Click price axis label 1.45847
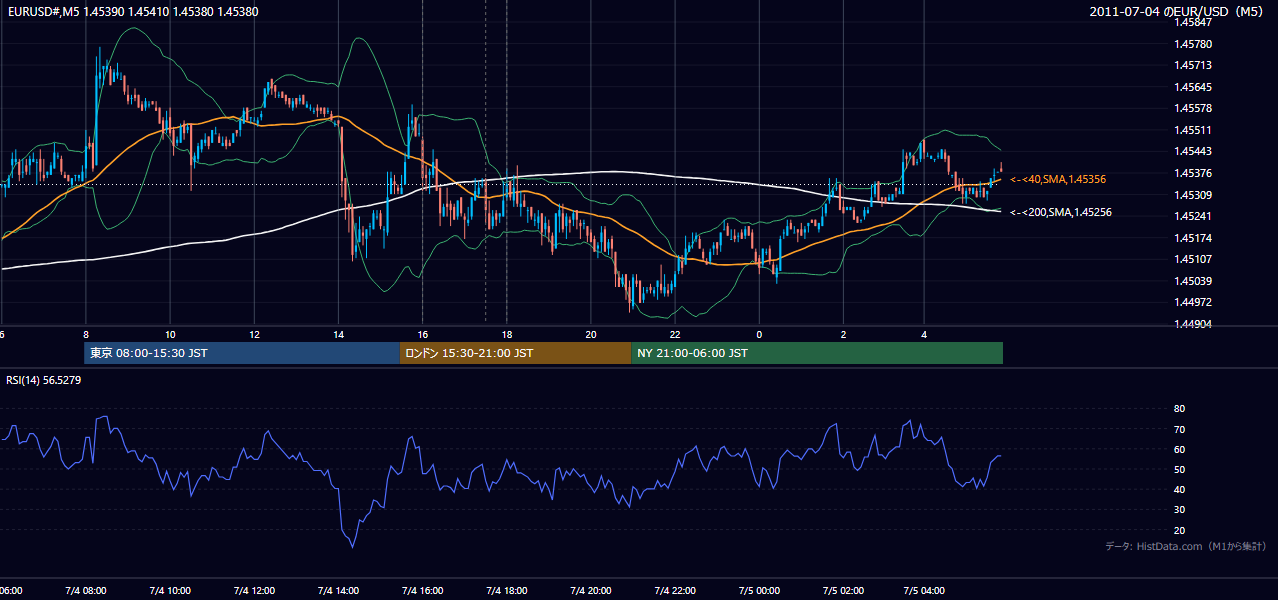Image resolution: width=1278 pixels, height=600 pixels. (x=1192, y=22)
